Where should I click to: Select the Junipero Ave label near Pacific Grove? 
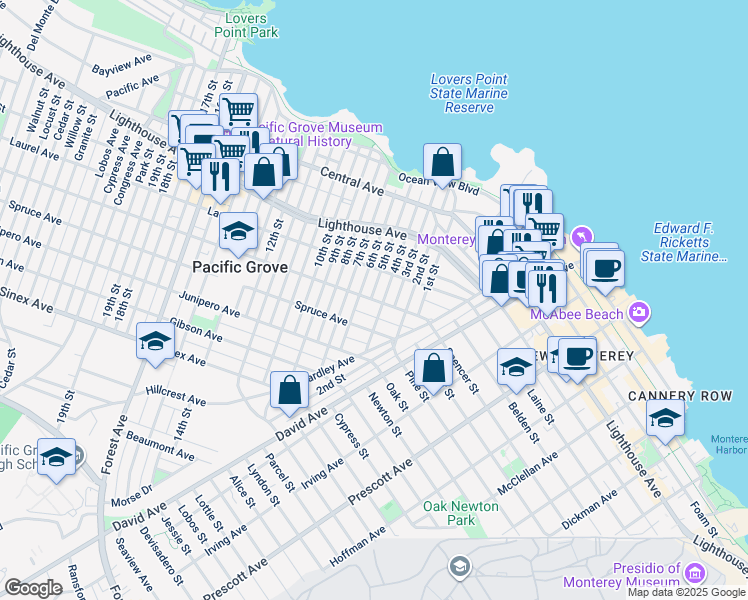(x=209, y=304)
